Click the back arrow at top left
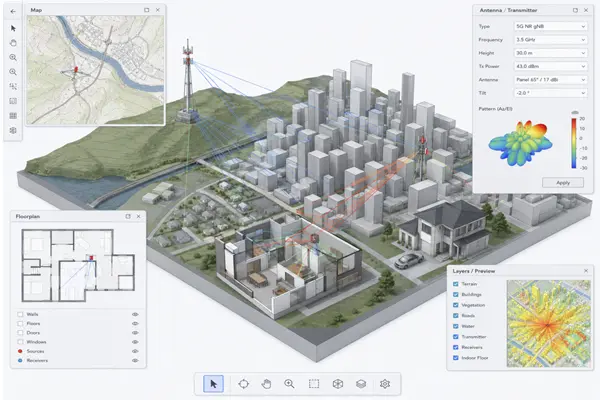The height and width of the screenshot is (400, 600). pyautogui.click(x=13, y=11)
